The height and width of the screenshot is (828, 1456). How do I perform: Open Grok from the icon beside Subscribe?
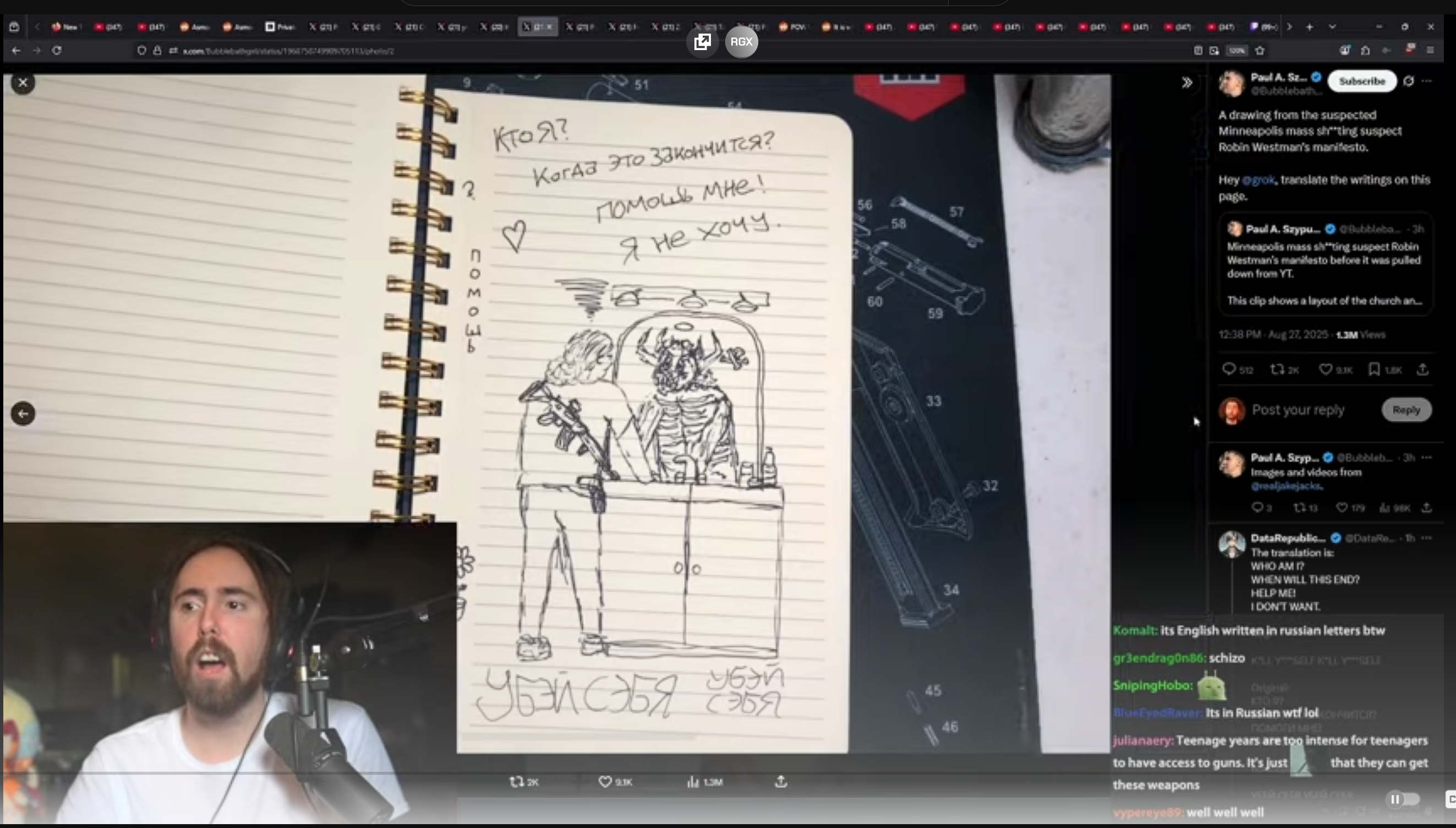click(x=1408, y=81)
